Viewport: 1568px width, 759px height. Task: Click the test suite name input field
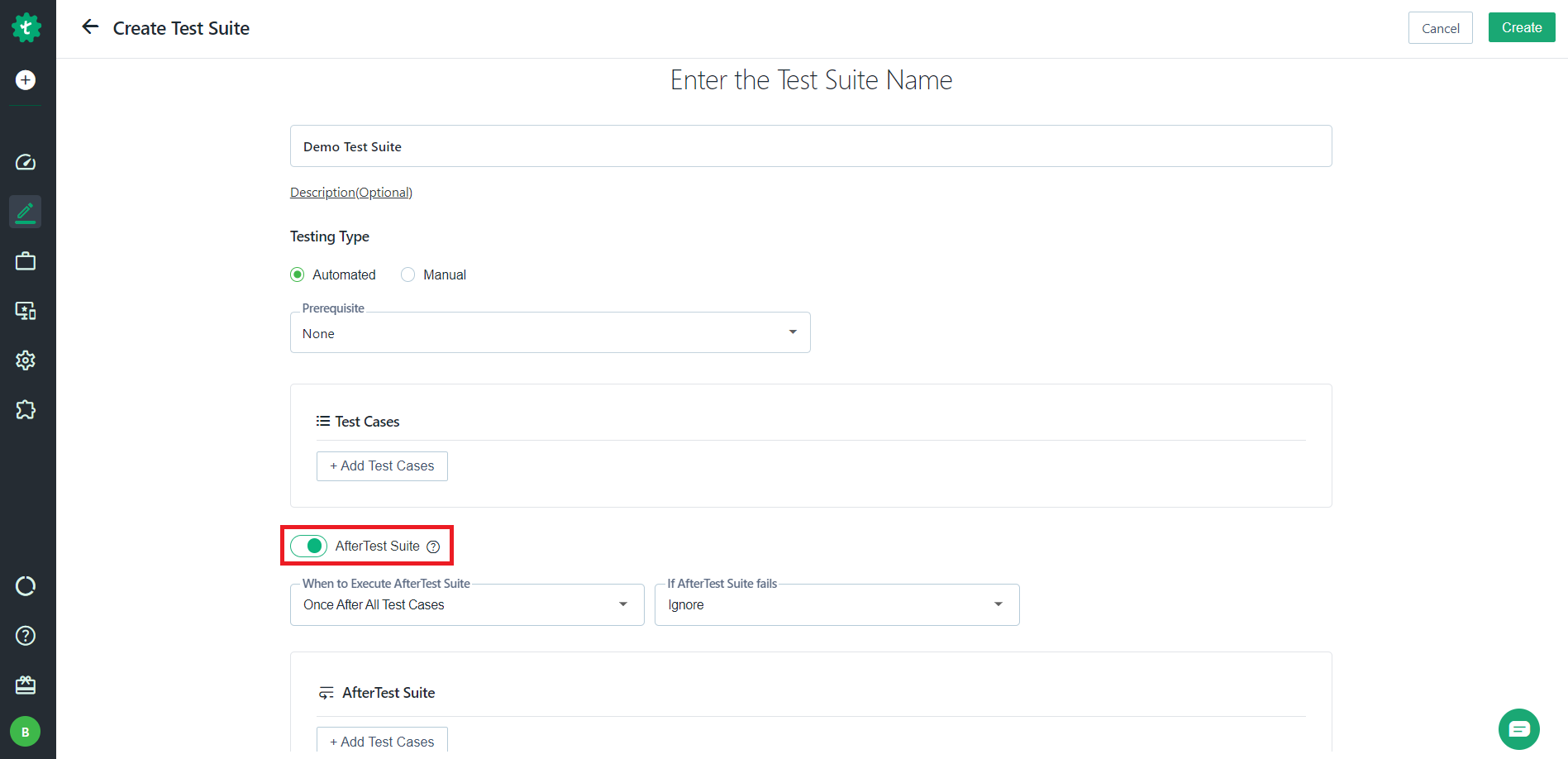[x=811, y=146]
